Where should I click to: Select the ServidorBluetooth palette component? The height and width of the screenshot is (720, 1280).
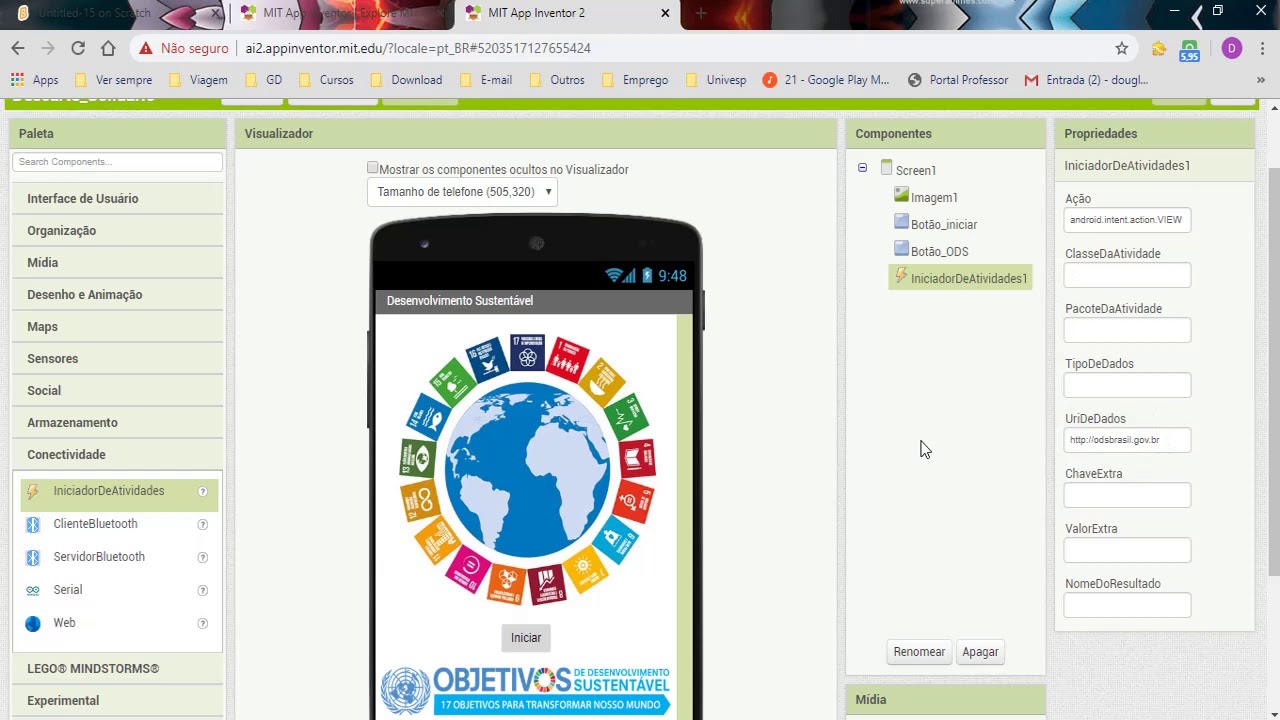coord(99,557)
